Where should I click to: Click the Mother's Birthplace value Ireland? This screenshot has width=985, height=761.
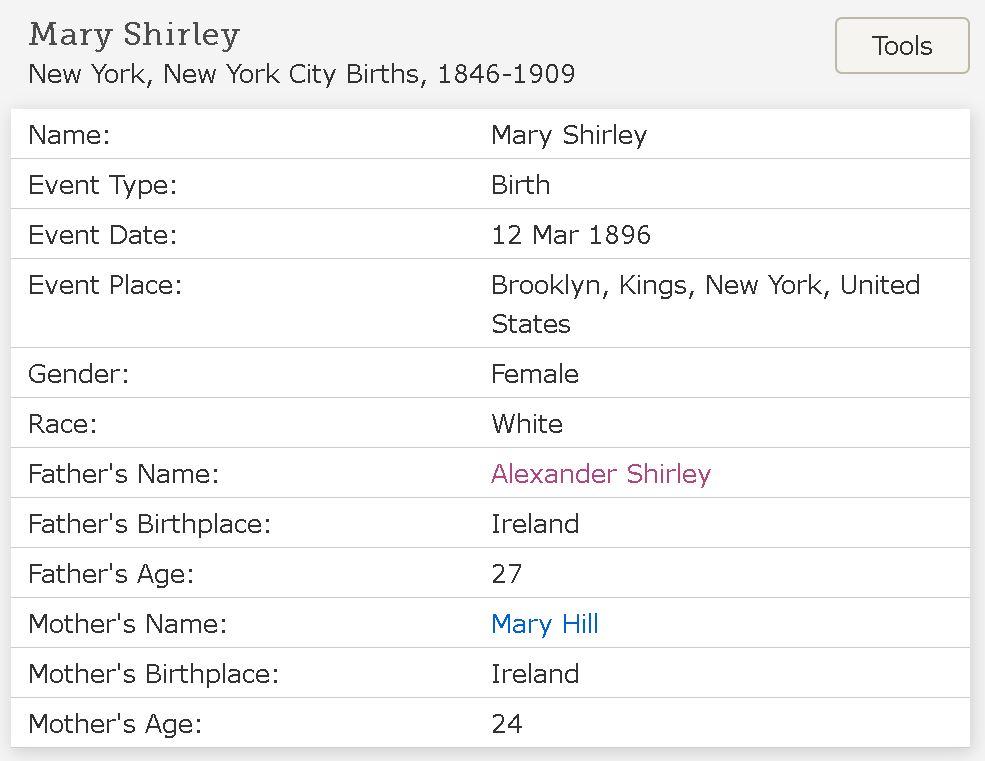pos(534,674)
